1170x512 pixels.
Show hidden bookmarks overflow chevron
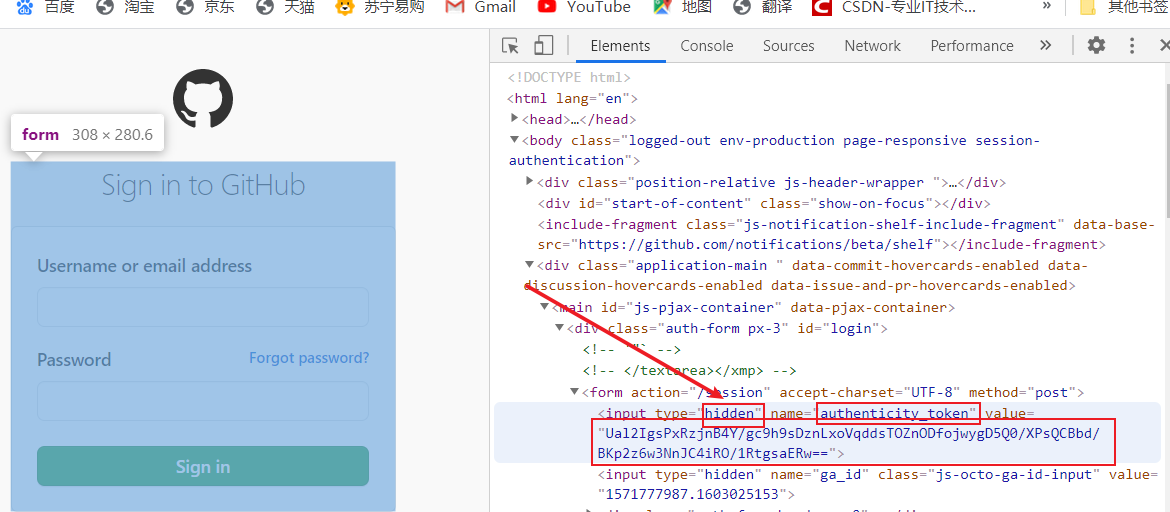tap(1047, 7)
